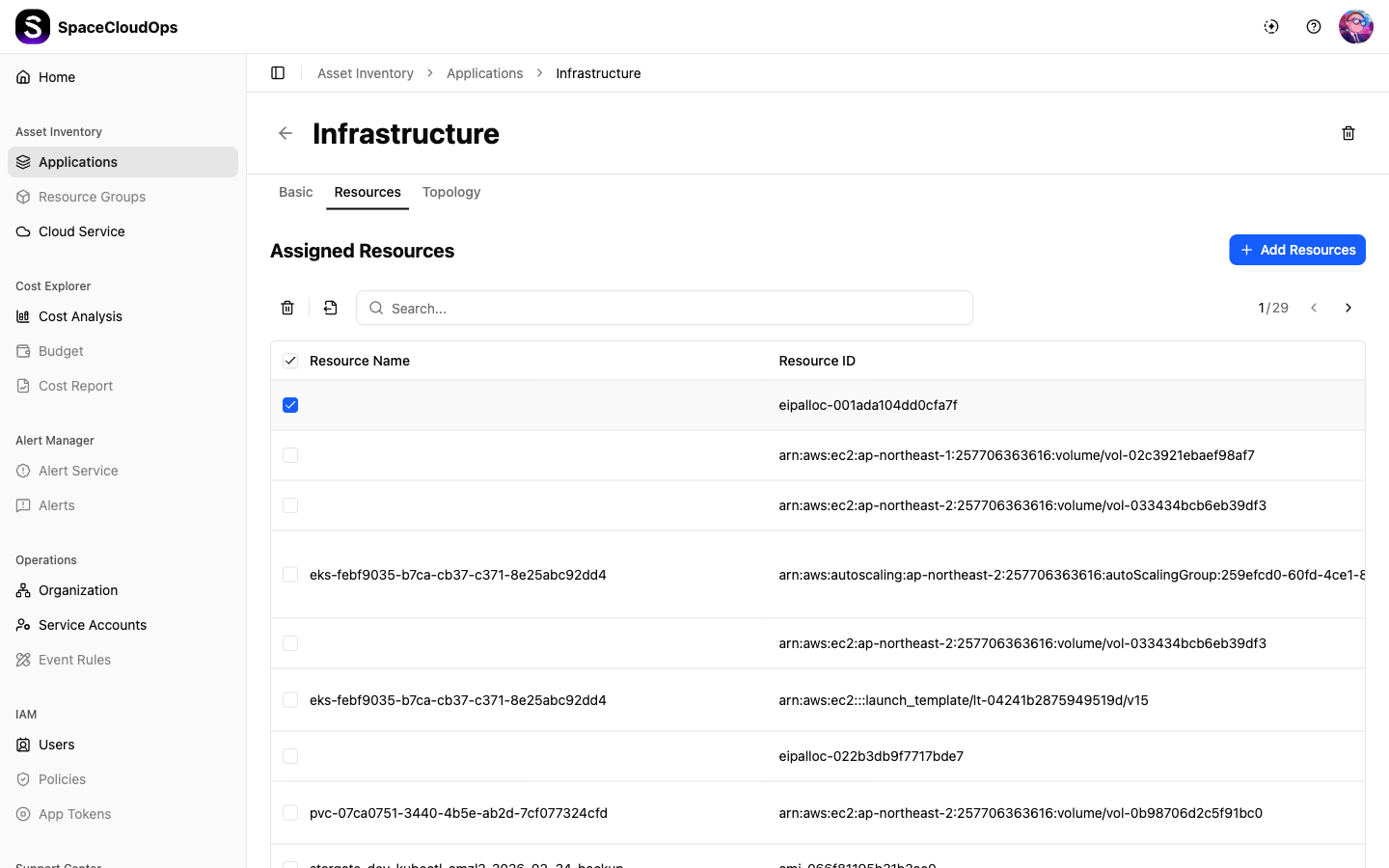Open the help question mark icon
The width and height of the screenshot is (1389, 868).
click(1314, 27)
